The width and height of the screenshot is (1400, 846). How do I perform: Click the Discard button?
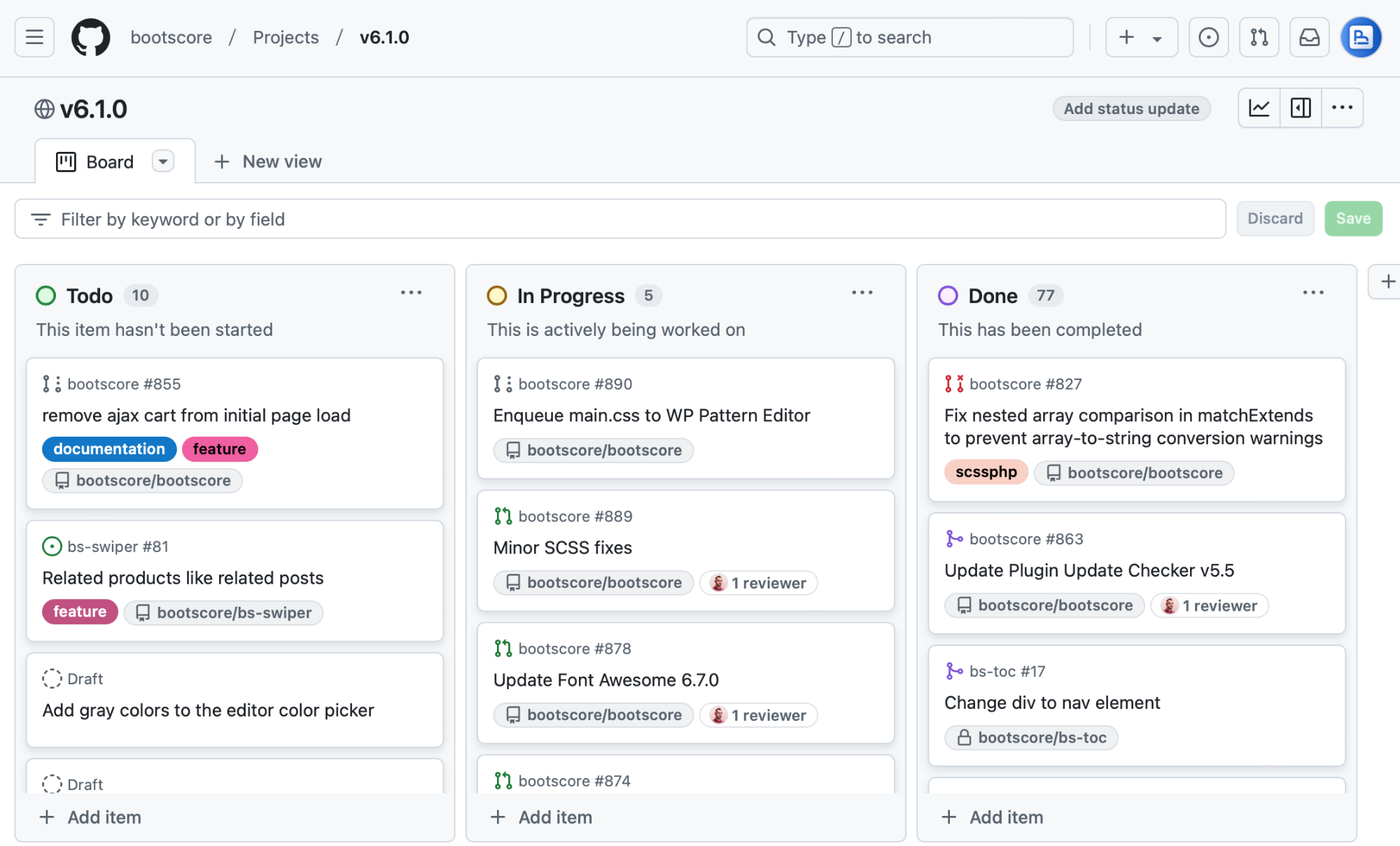click(x=1275, y=218)
